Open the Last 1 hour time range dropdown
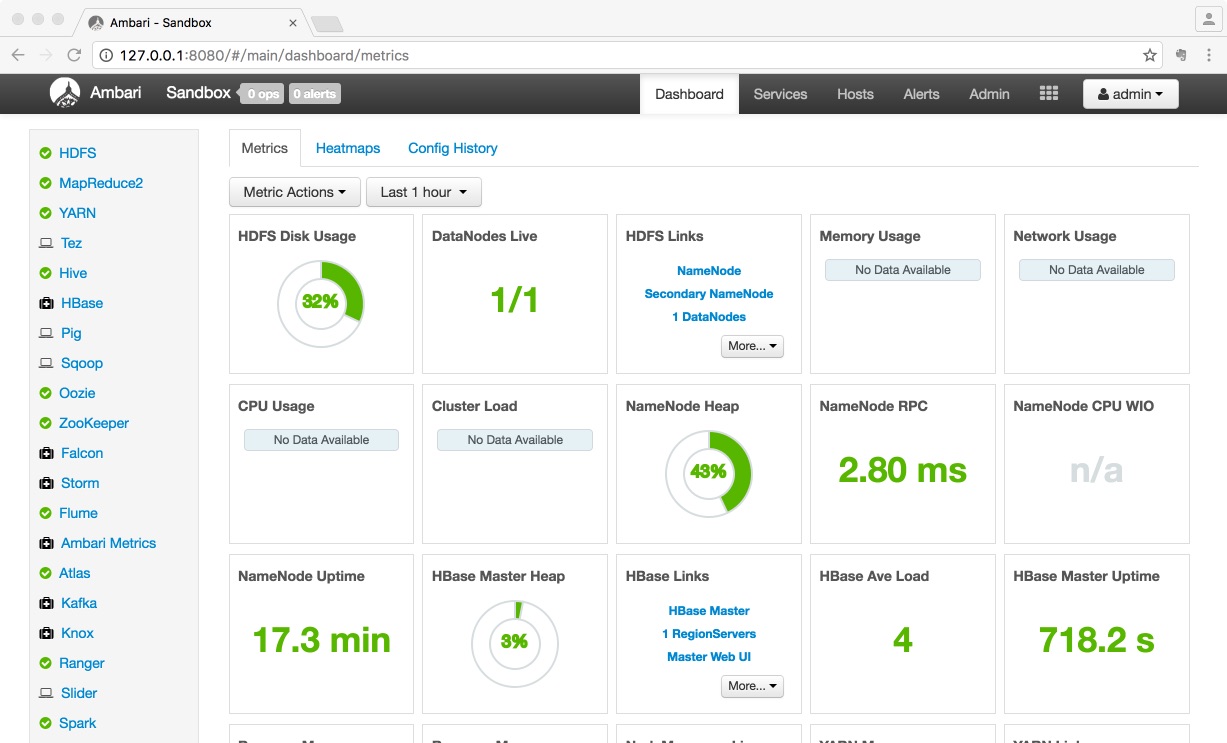 tap(424, 192)
